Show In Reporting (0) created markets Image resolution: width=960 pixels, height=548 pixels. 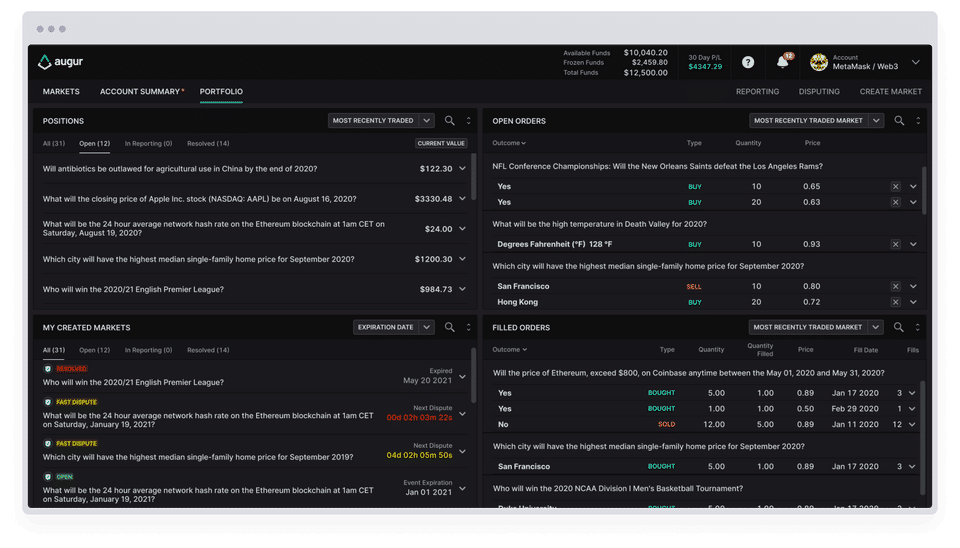148,350
